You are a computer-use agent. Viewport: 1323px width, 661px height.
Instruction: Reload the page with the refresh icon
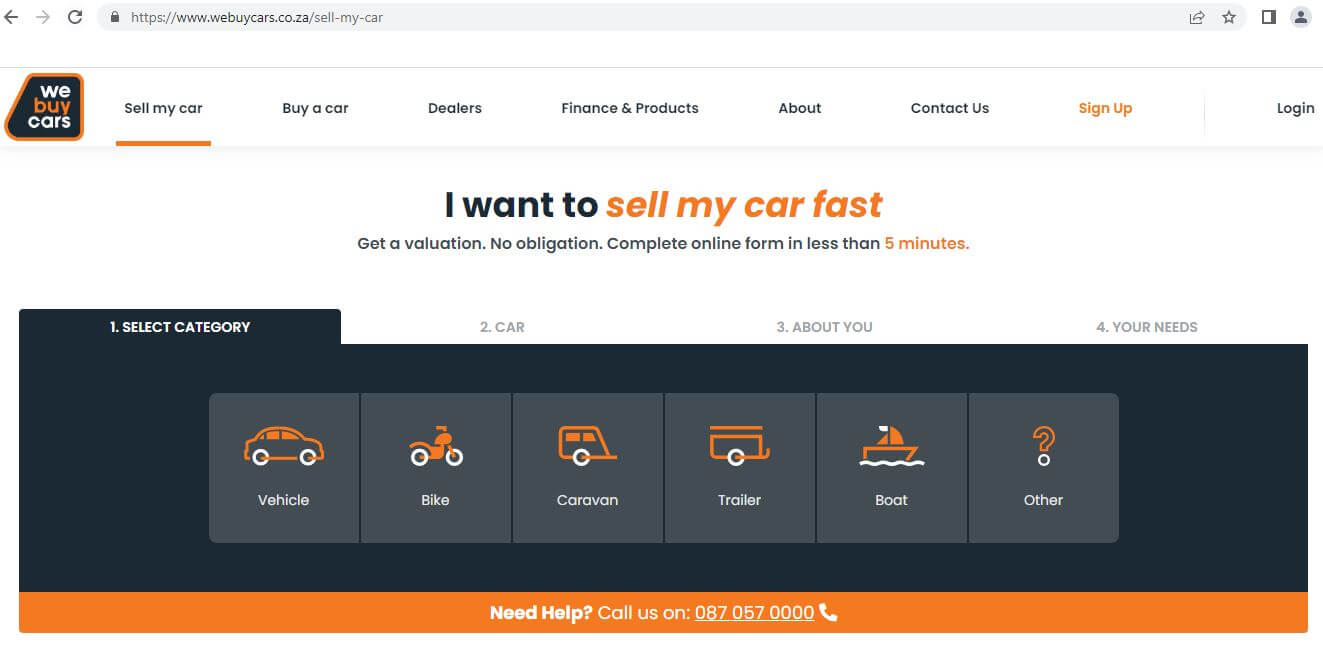[x=74, y=16]
